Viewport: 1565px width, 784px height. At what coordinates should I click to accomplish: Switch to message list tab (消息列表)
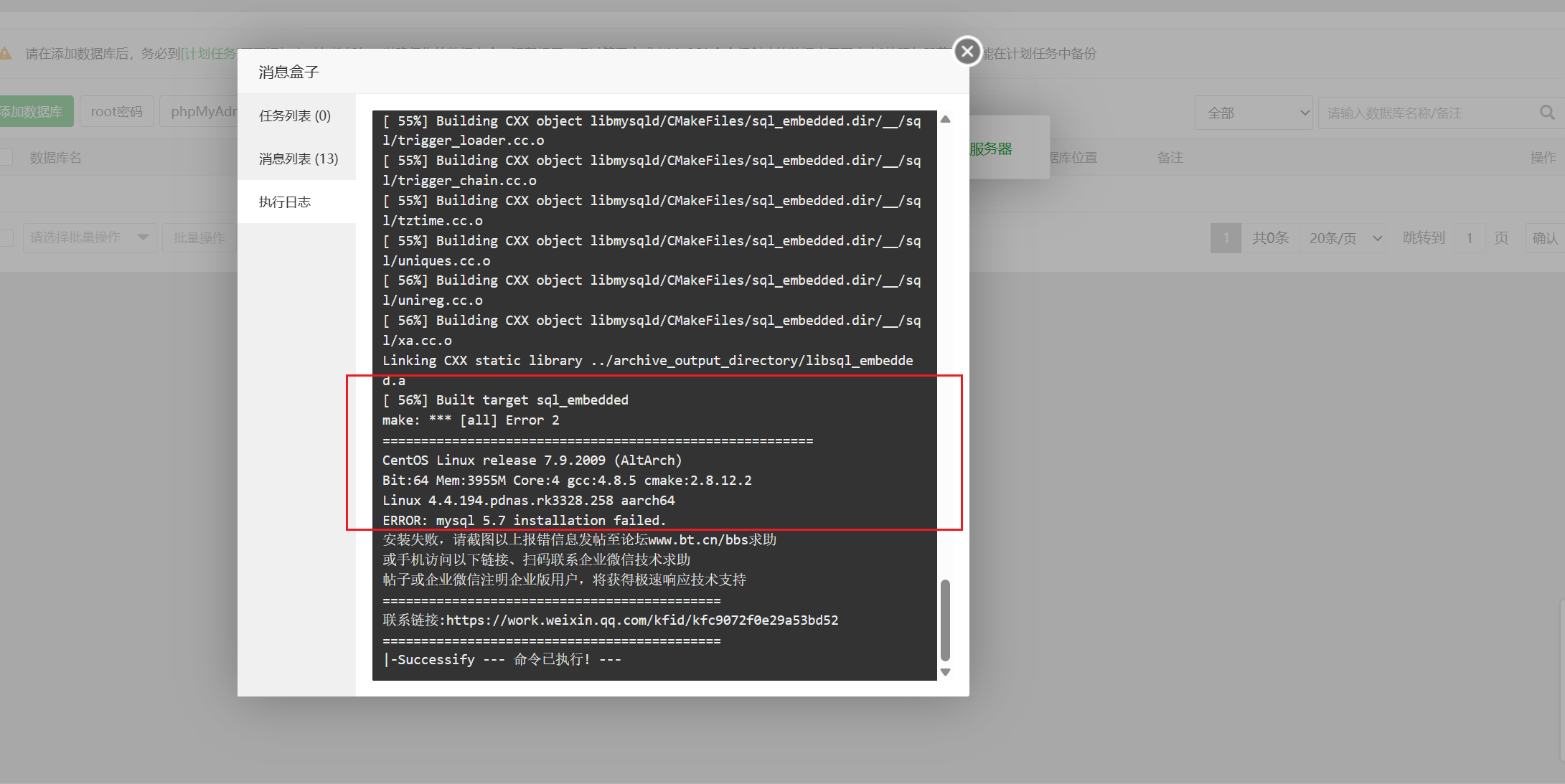[296, 159]
